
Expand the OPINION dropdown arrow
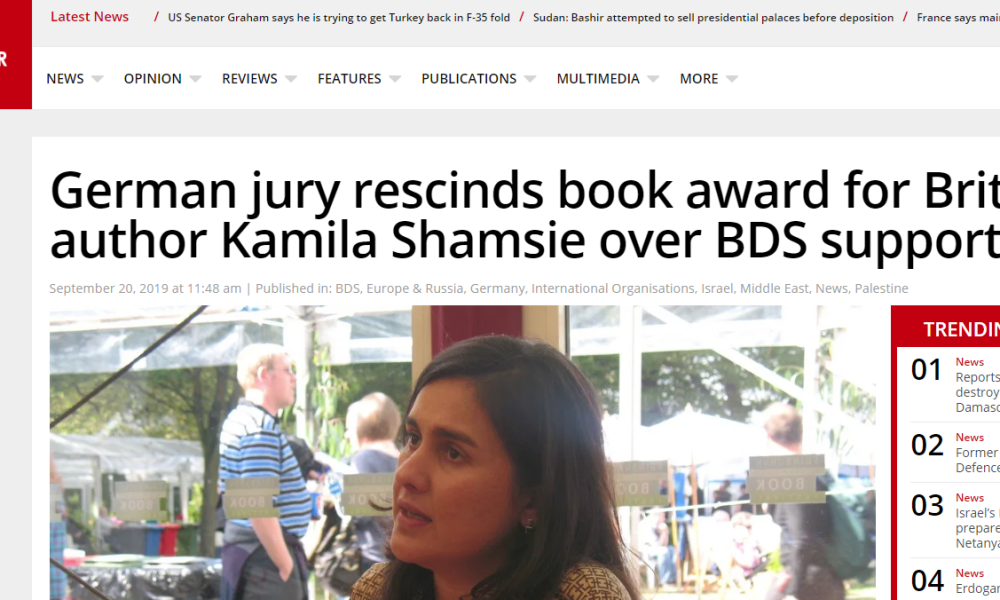coord(195,79)
